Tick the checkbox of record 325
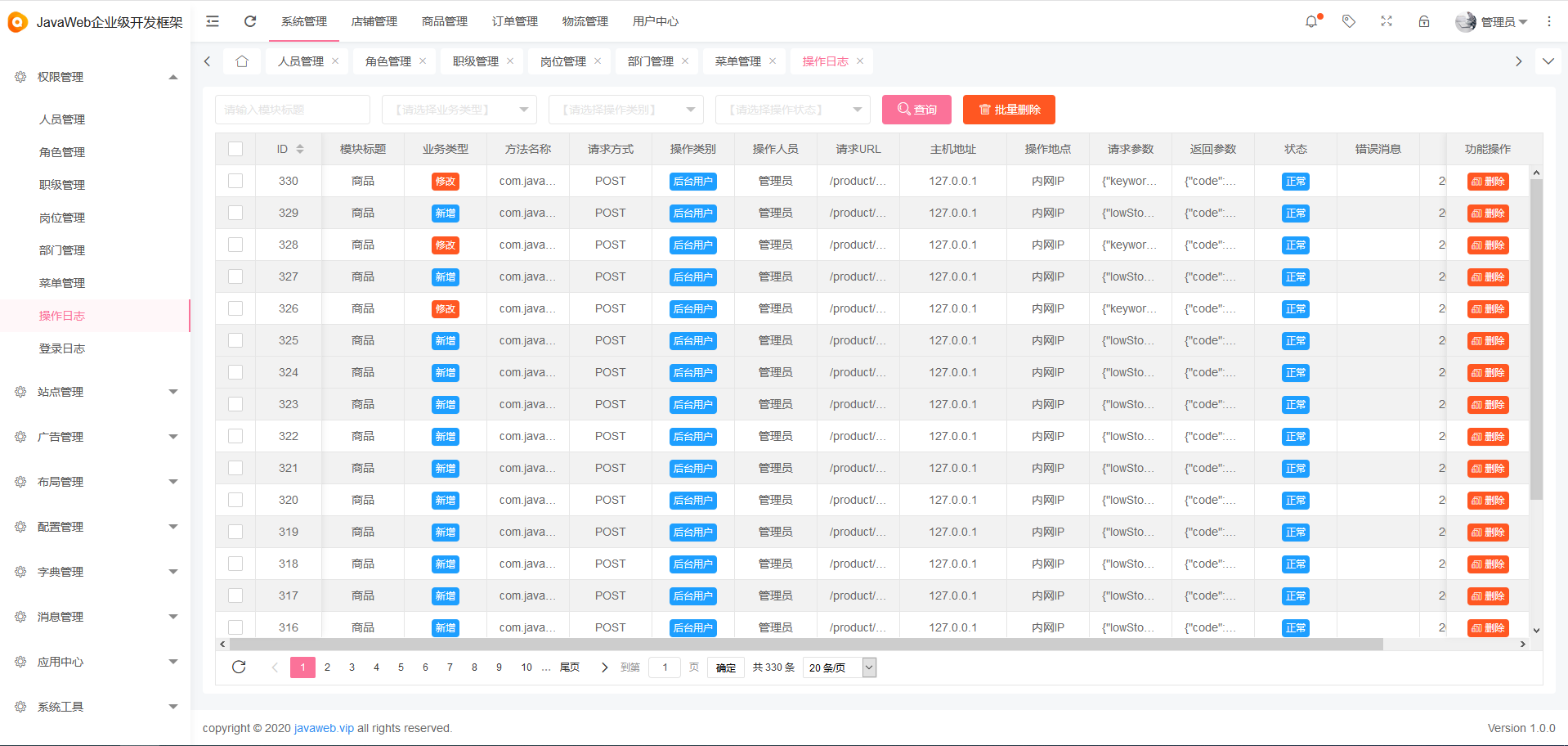Viewport: 1568px width, 746px height. [x=235, y=340]
